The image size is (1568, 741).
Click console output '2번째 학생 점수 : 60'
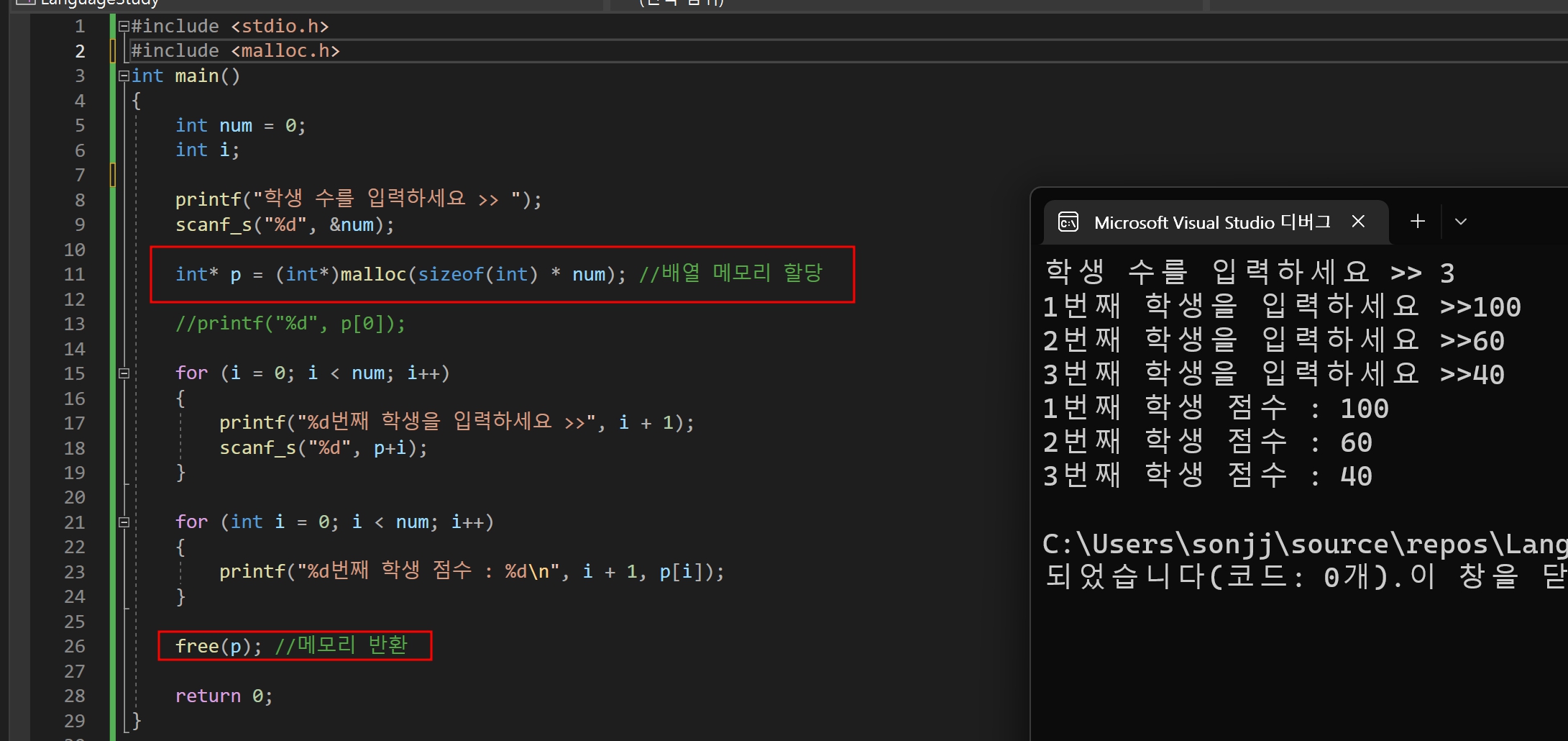[x=1208, y=442]
